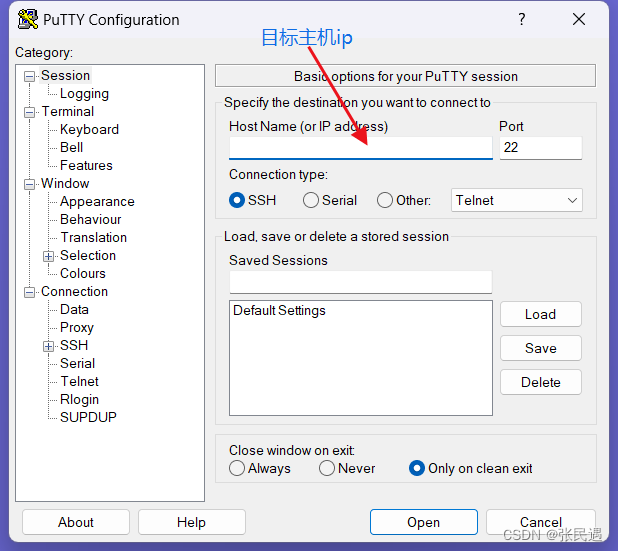Click the Saved Sessions name field
Screen dimensions: 618x551
[x=361, y=282]
